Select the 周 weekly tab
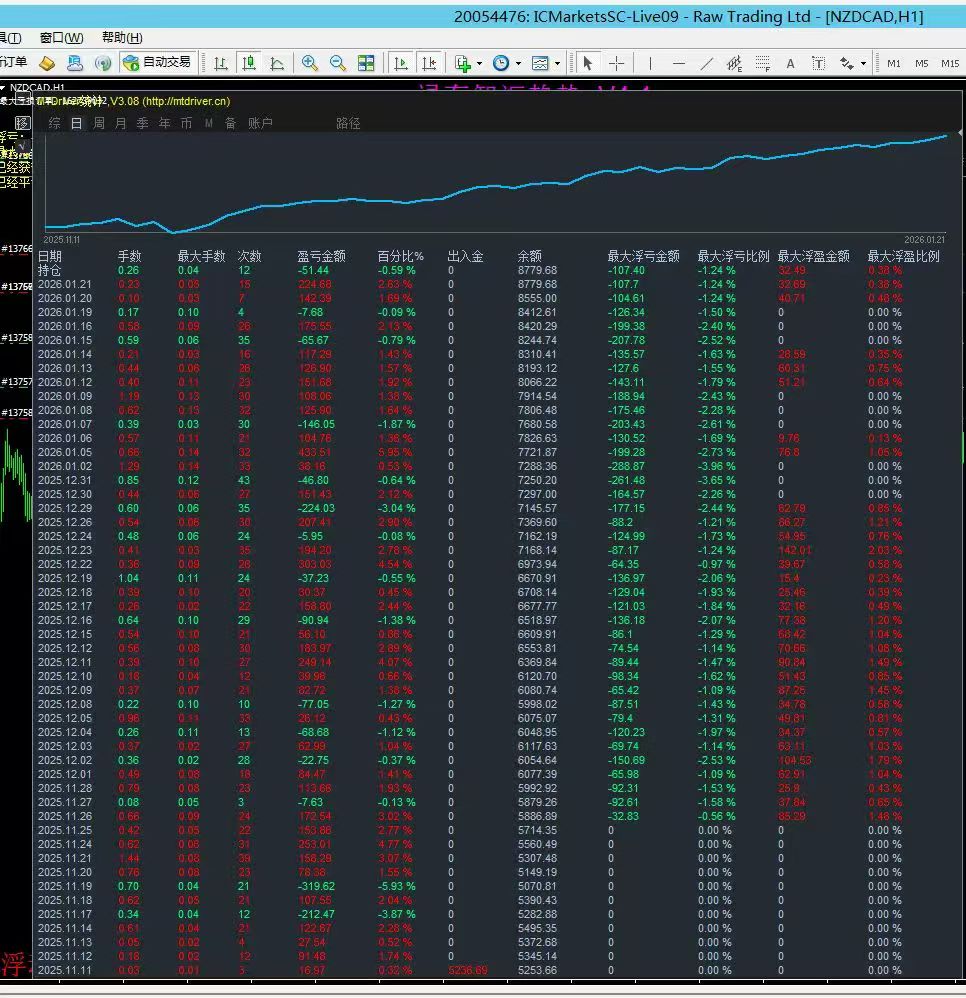966x998 pixels. (x=99, y=123)
